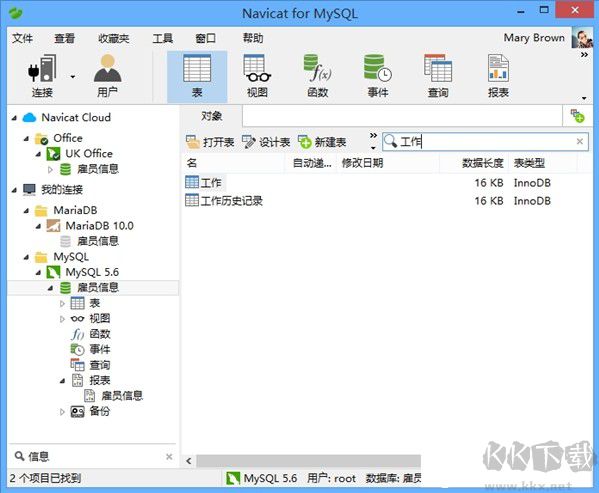Viewport: 599px width, 493px height.
Task: Click inside the 工作 filter field
Action: click(485, 142)
